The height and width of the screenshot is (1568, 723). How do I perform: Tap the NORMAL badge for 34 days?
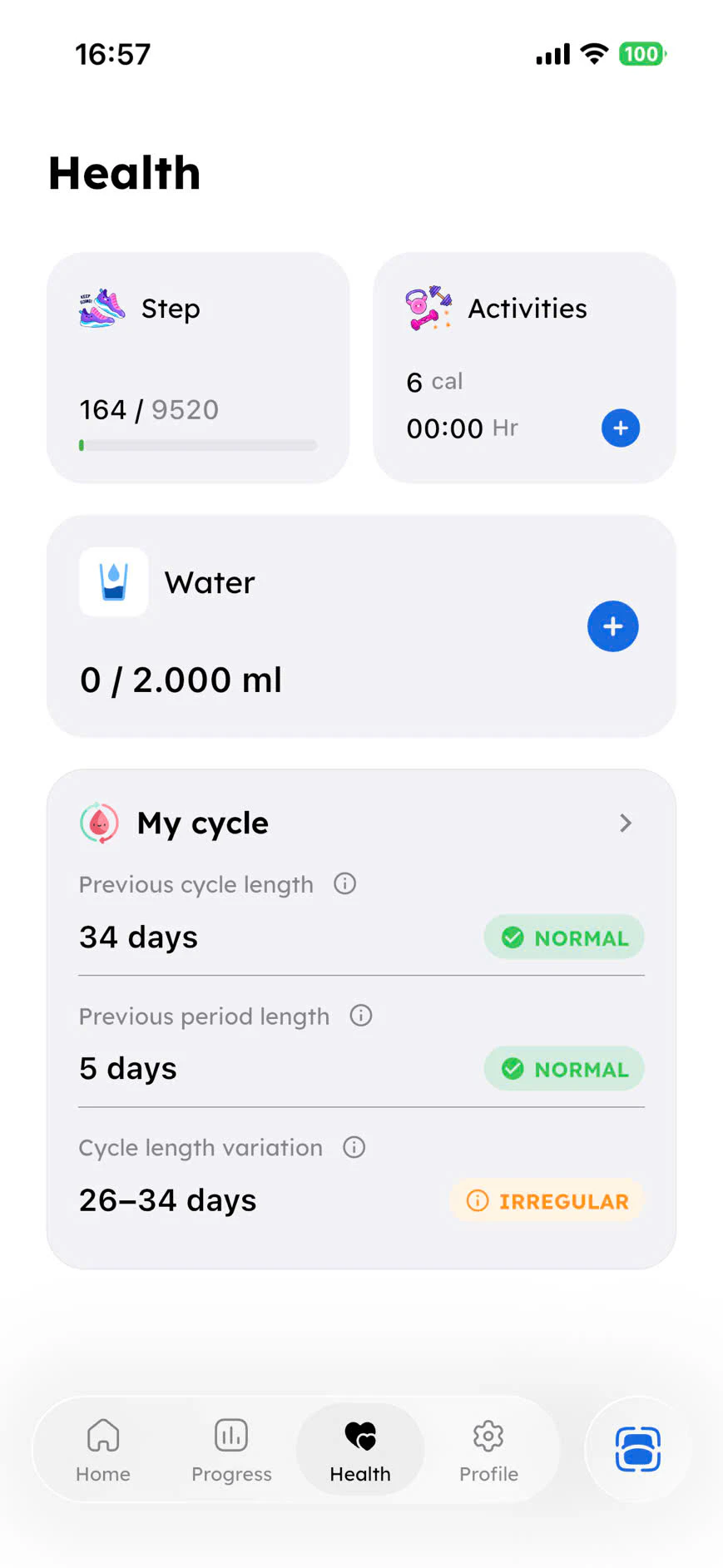tap(564, 937)
